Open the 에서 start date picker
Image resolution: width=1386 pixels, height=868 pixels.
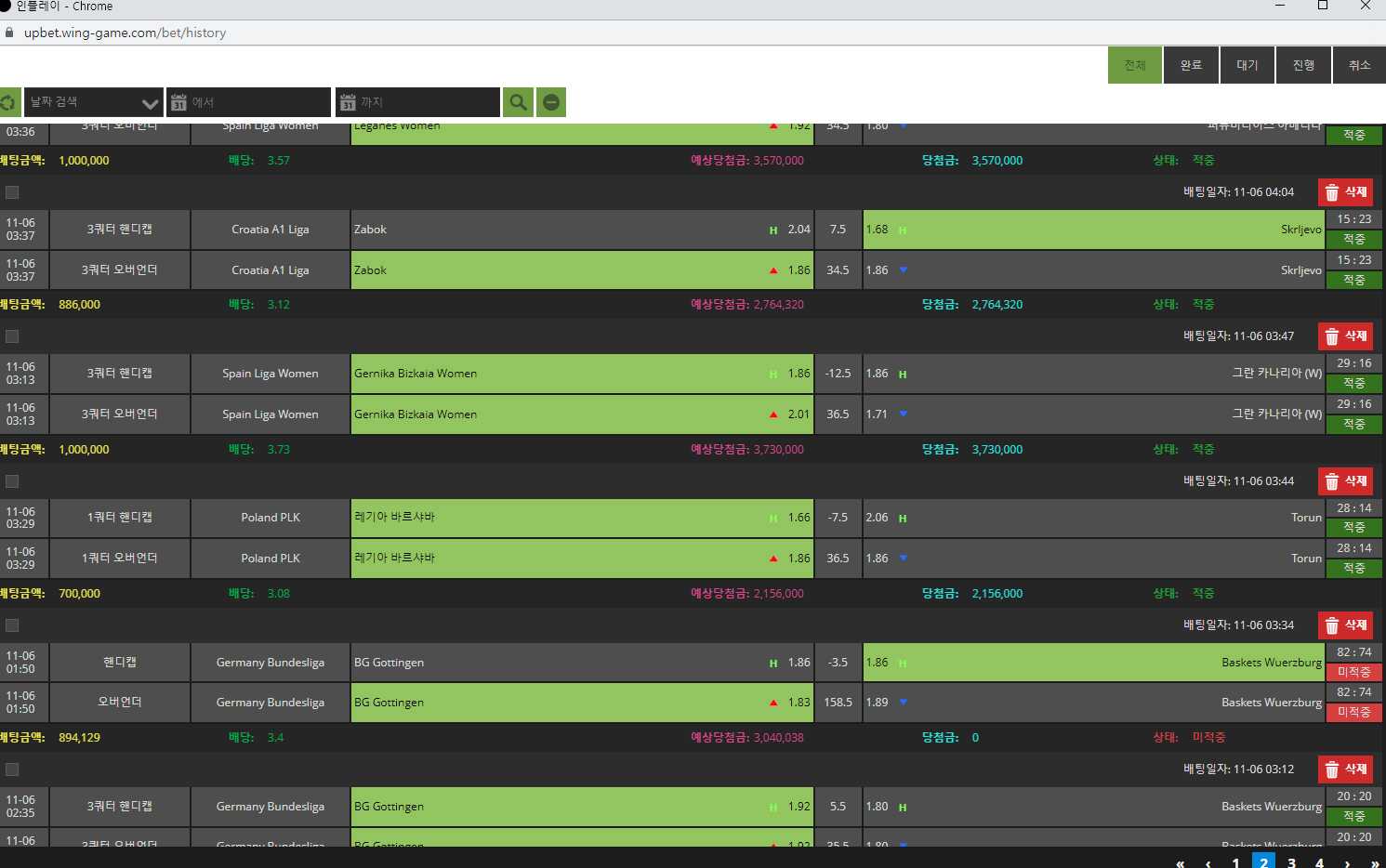tap(248, 102)
